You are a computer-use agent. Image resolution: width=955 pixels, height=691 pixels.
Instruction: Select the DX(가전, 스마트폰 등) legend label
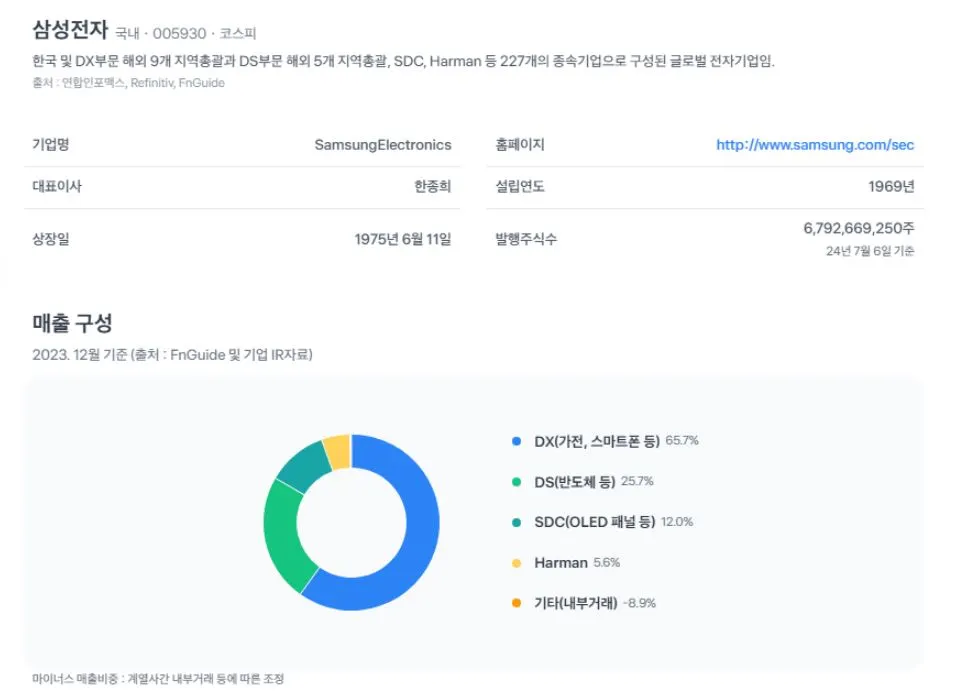[597, 441]
